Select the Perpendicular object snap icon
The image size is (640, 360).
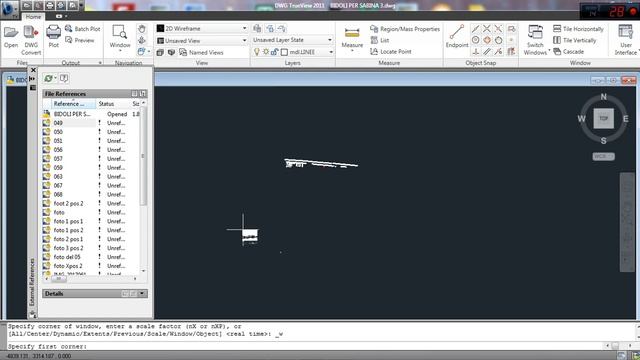476,51
